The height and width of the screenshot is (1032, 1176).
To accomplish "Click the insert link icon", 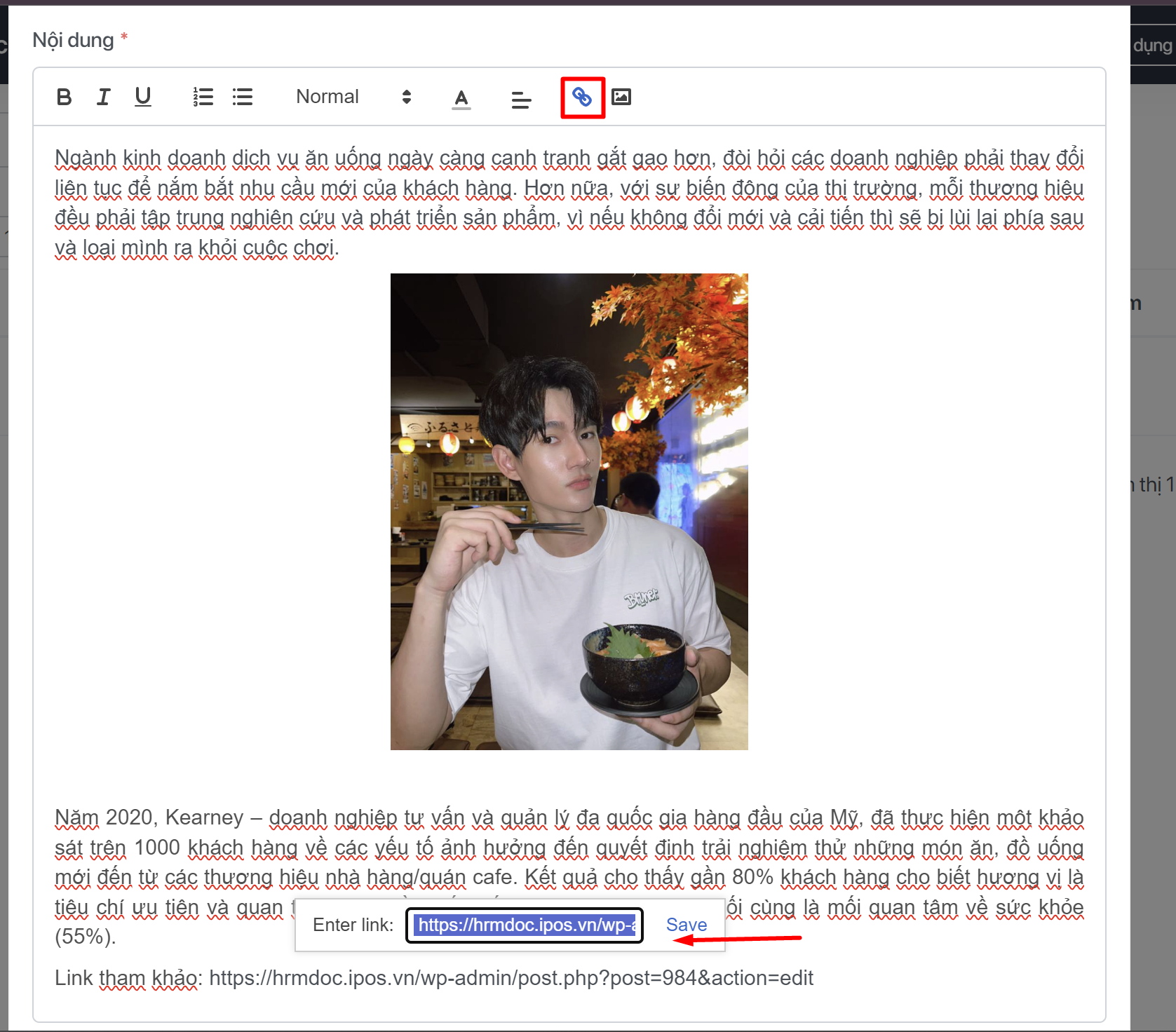I will click(582, 97).
